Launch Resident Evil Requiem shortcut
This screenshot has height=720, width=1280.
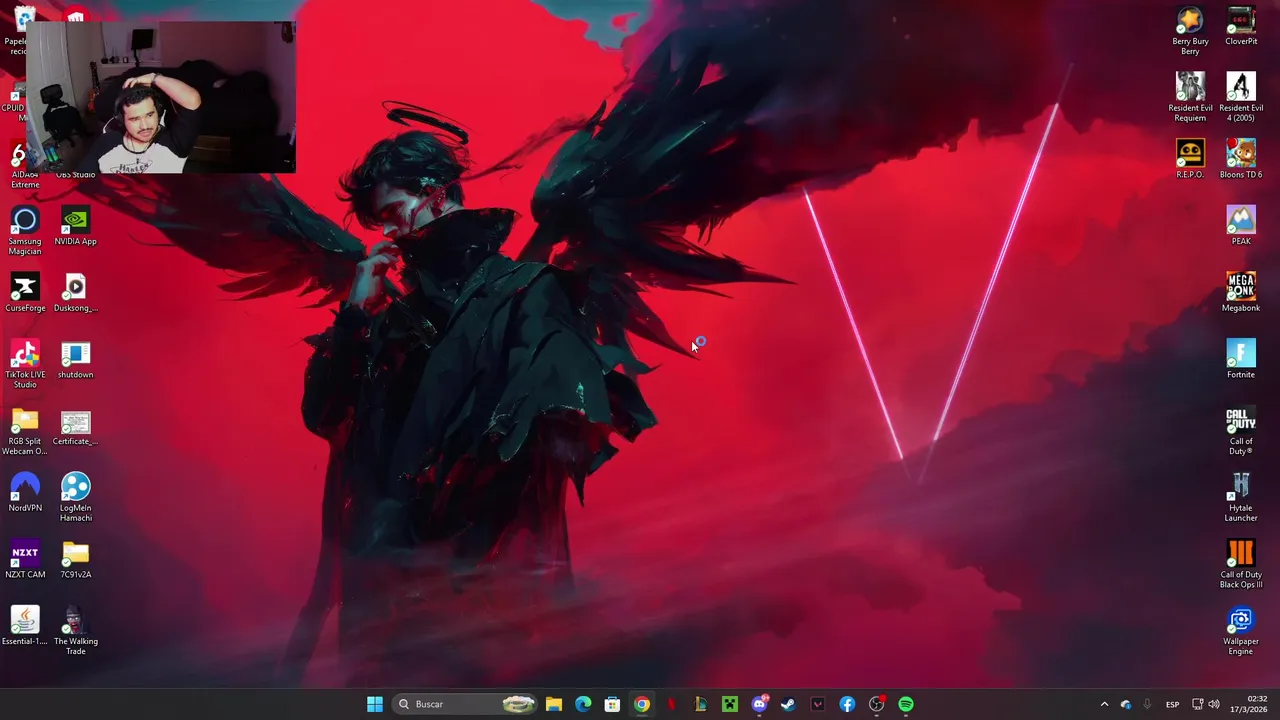(1190, 98)
